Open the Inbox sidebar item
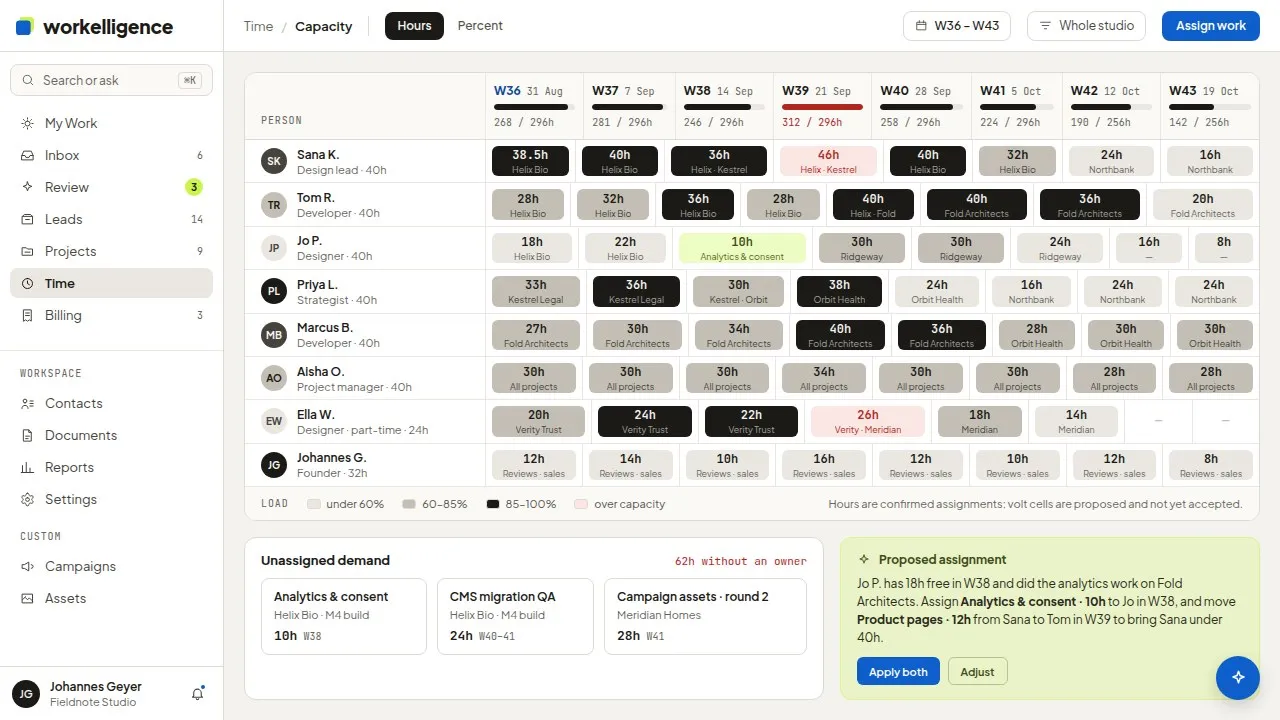Screen dimensions: 1280x720 [x=111, y=155]
